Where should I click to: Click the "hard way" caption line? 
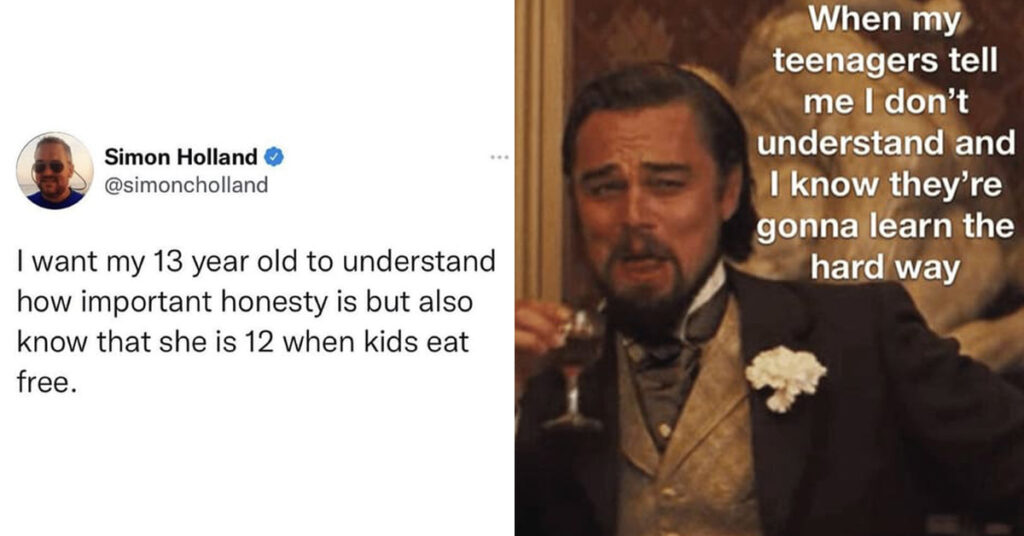click(x=885, y=268)
